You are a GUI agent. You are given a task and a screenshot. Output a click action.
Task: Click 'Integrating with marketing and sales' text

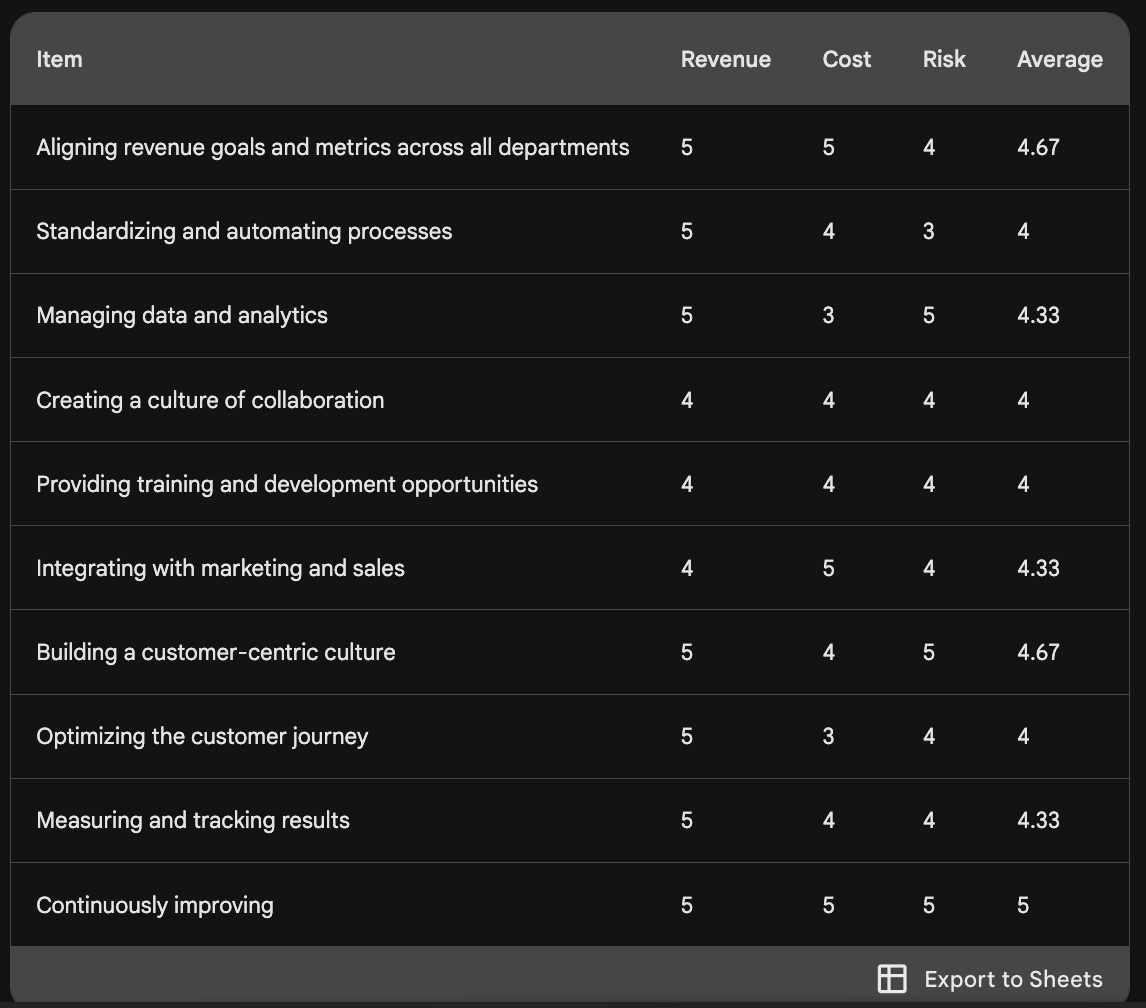(220, 568)
